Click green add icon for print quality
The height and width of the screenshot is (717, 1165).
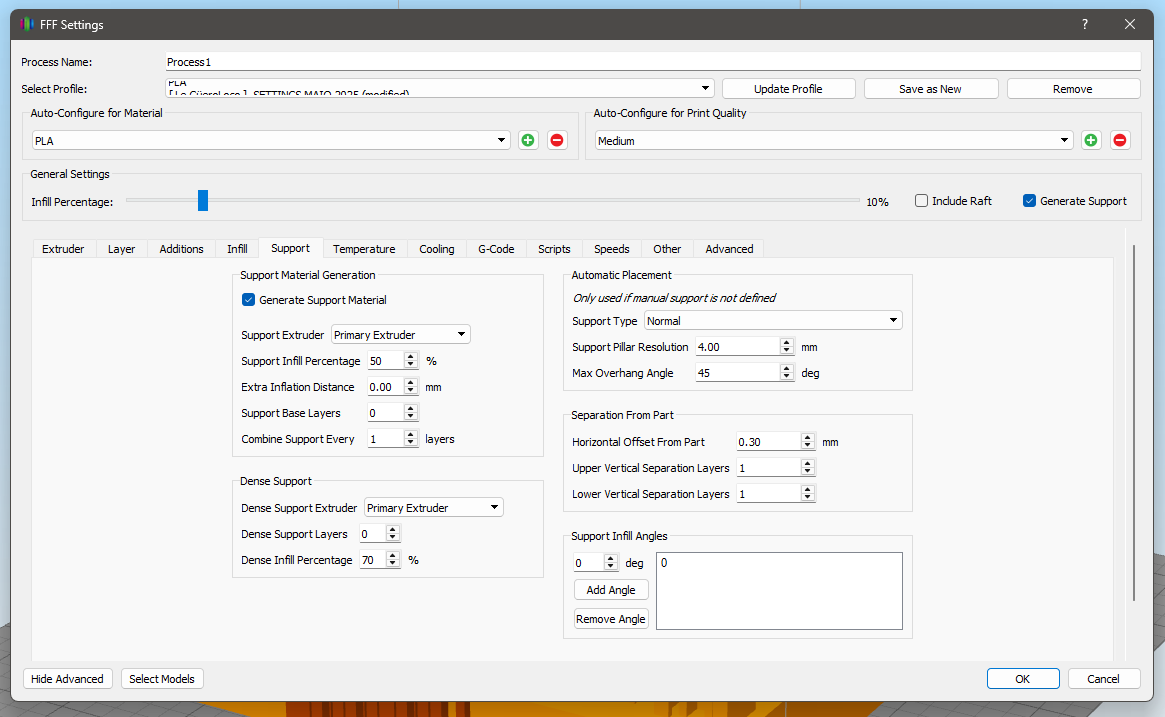(x=1091, y=141)
